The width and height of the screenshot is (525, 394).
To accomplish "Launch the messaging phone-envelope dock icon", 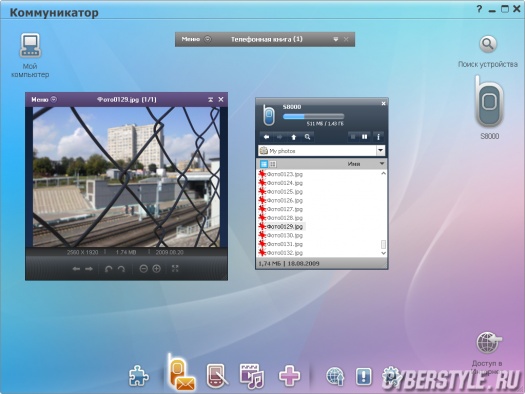I will click(x=181, y=373).
